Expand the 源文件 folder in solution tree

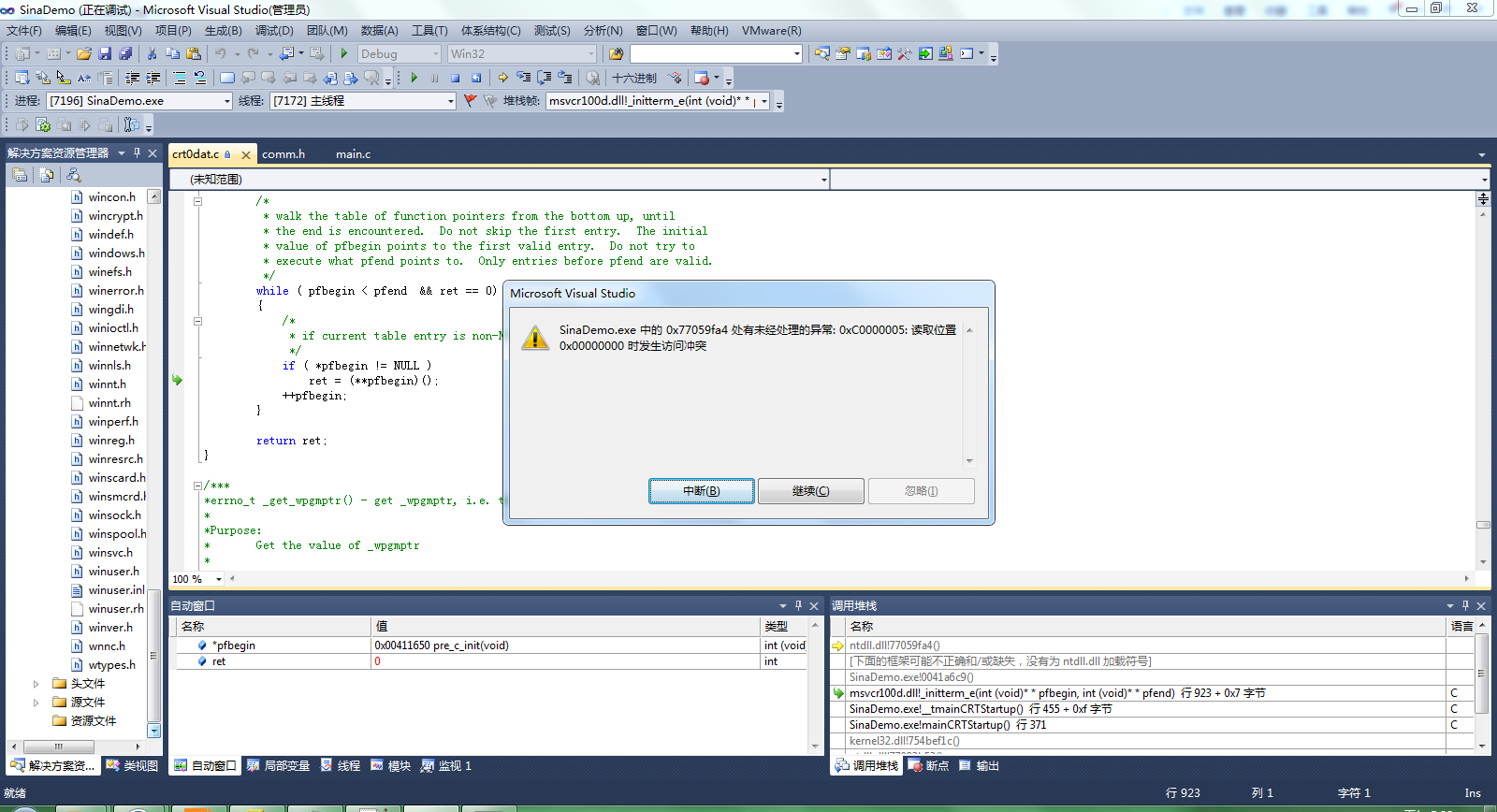coord(36,703)
